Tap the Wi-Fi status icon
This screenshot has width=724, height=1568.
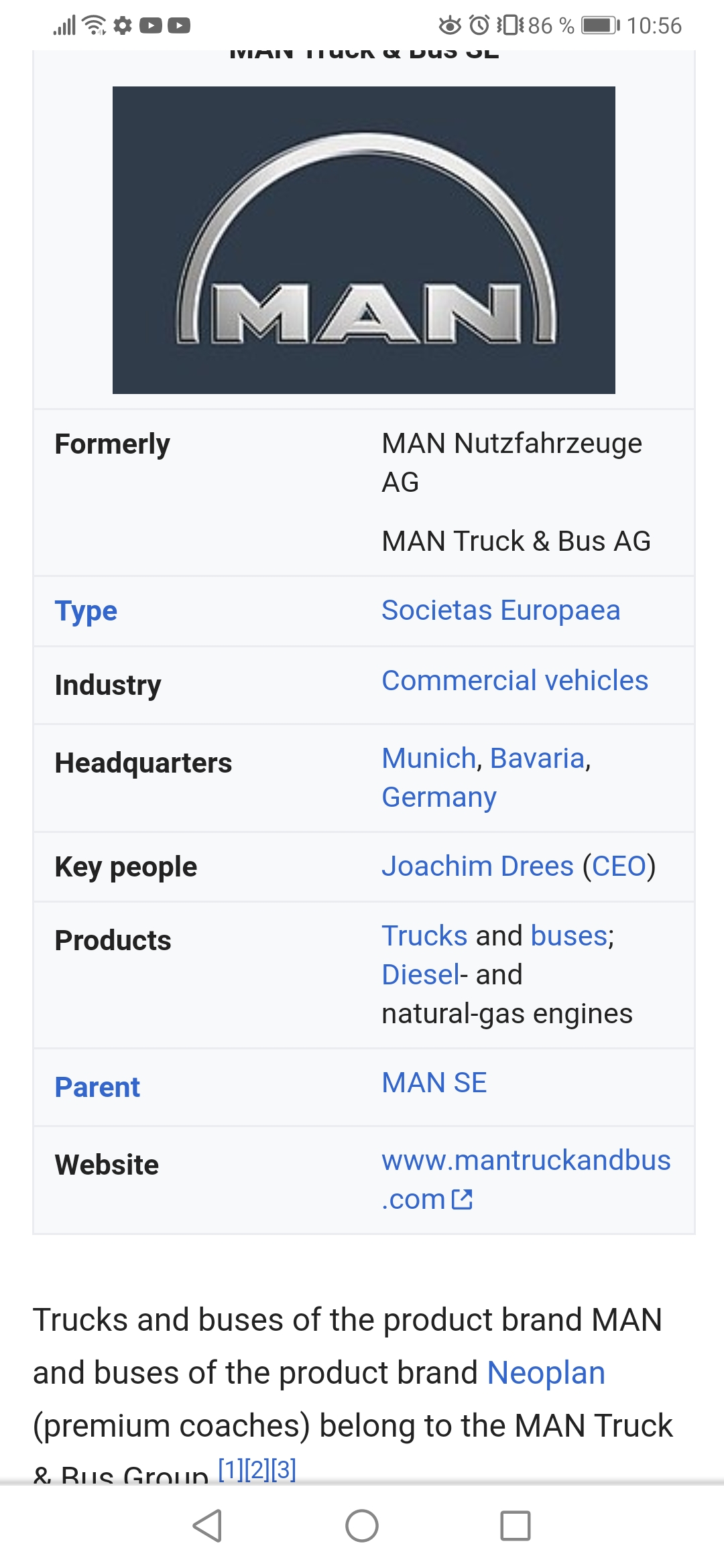pos(95,25)
